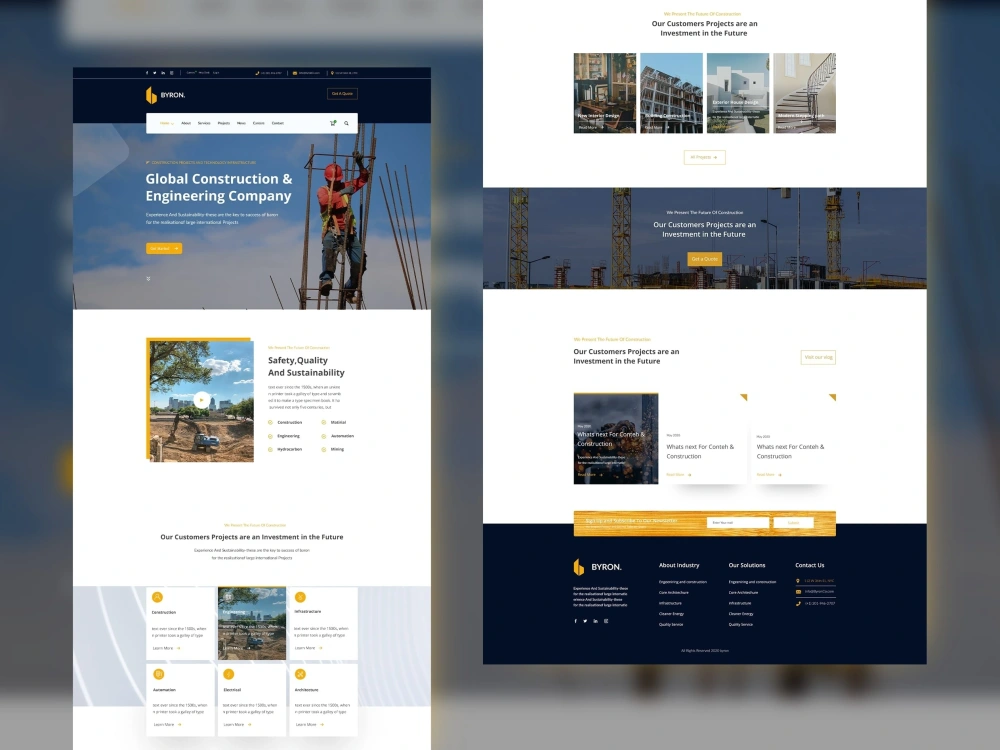
Task: Click Learn More on Electrical card
Action: point(237,724)
